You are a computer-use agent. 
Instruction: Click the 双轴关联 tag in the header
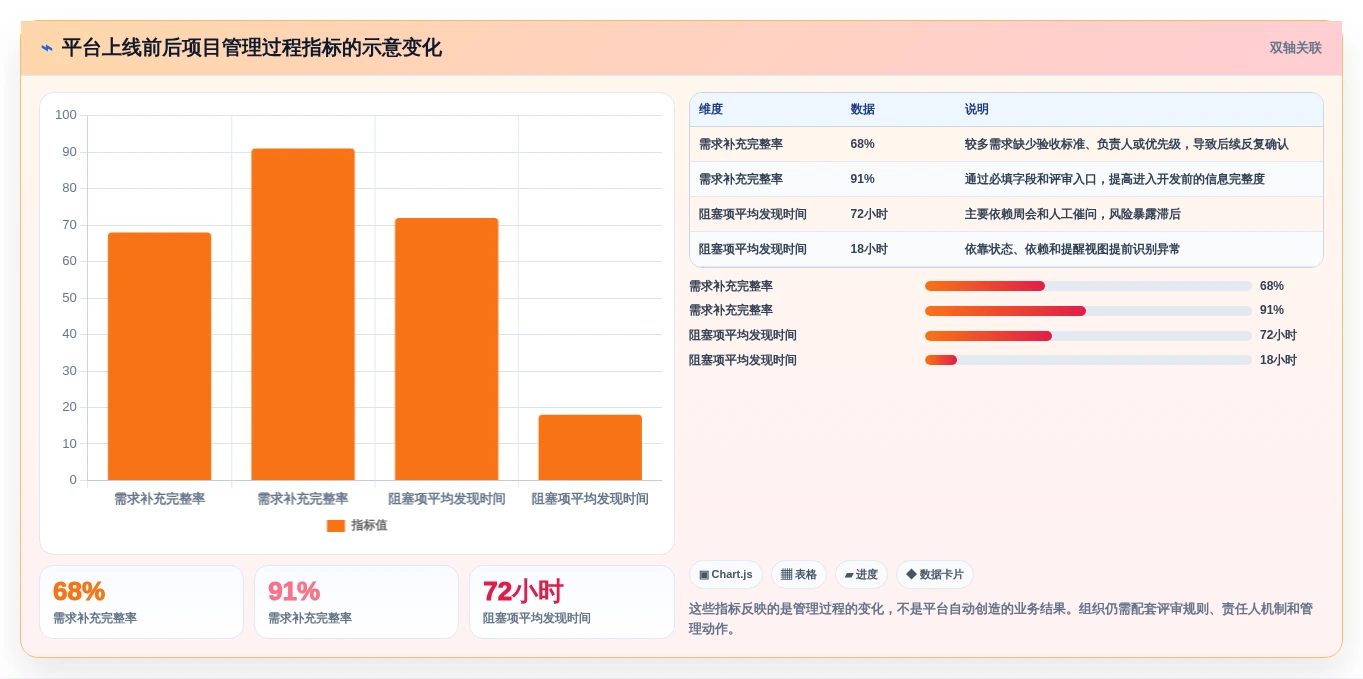point(1296,48)
